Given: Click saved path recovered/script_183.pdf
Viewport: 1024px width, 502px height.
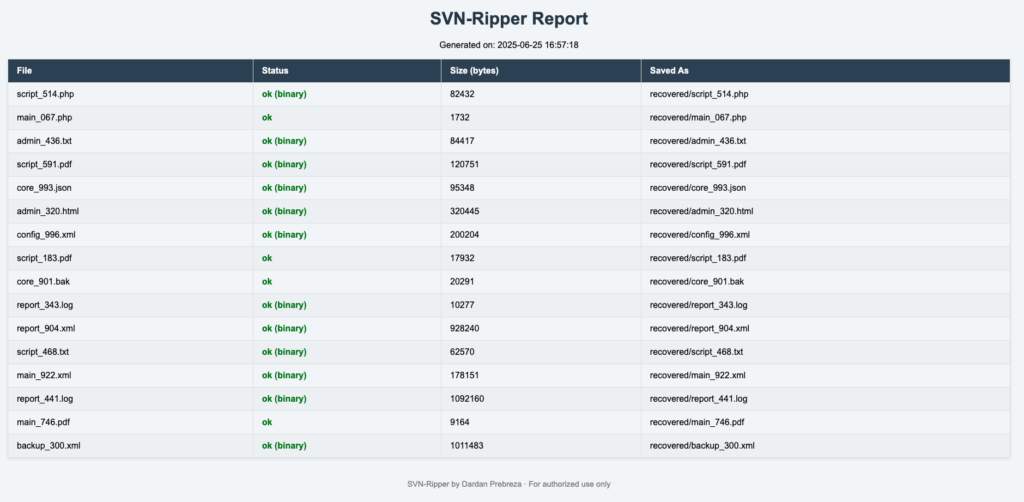Looking at the screenshot, I should 698,259.
